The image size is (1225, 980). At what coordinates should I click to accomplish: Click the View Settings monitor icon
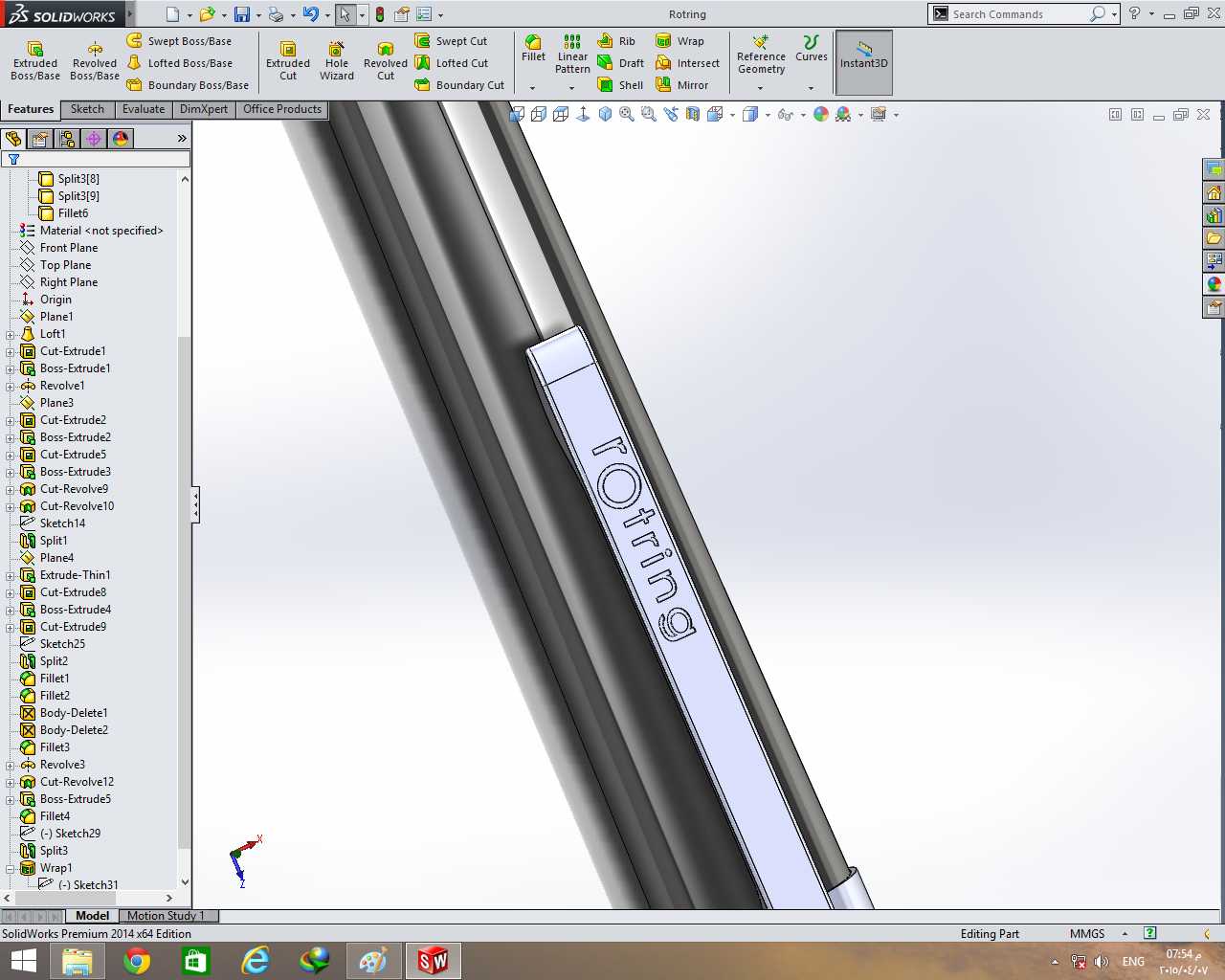click(x=879, y=114)
